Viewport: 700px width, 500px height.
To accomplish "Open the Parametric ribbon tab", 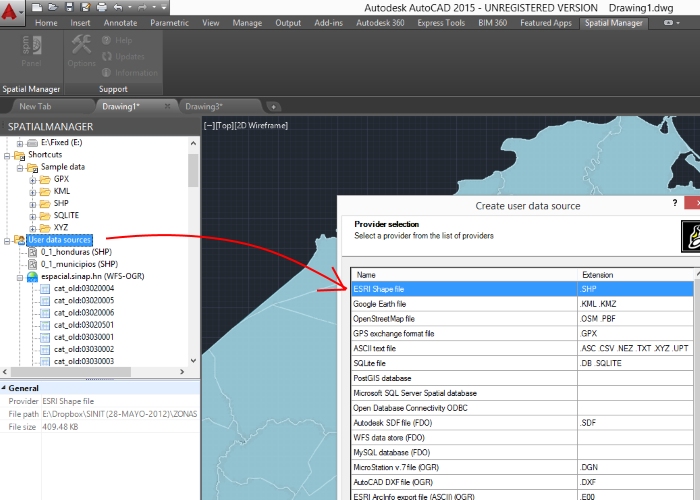I will (x=169, y=23).
